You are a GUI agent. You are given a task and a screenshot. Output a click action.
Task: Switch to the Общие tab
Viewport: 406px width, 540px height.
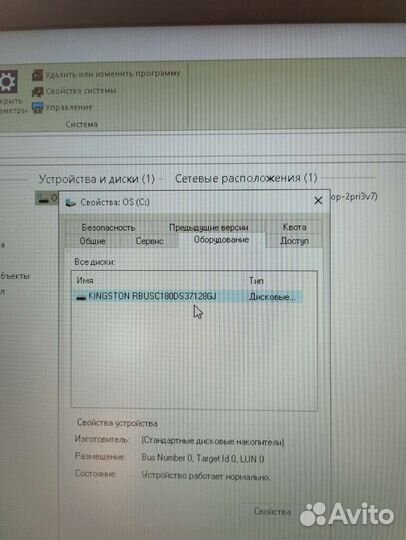(x=92, y=241)
